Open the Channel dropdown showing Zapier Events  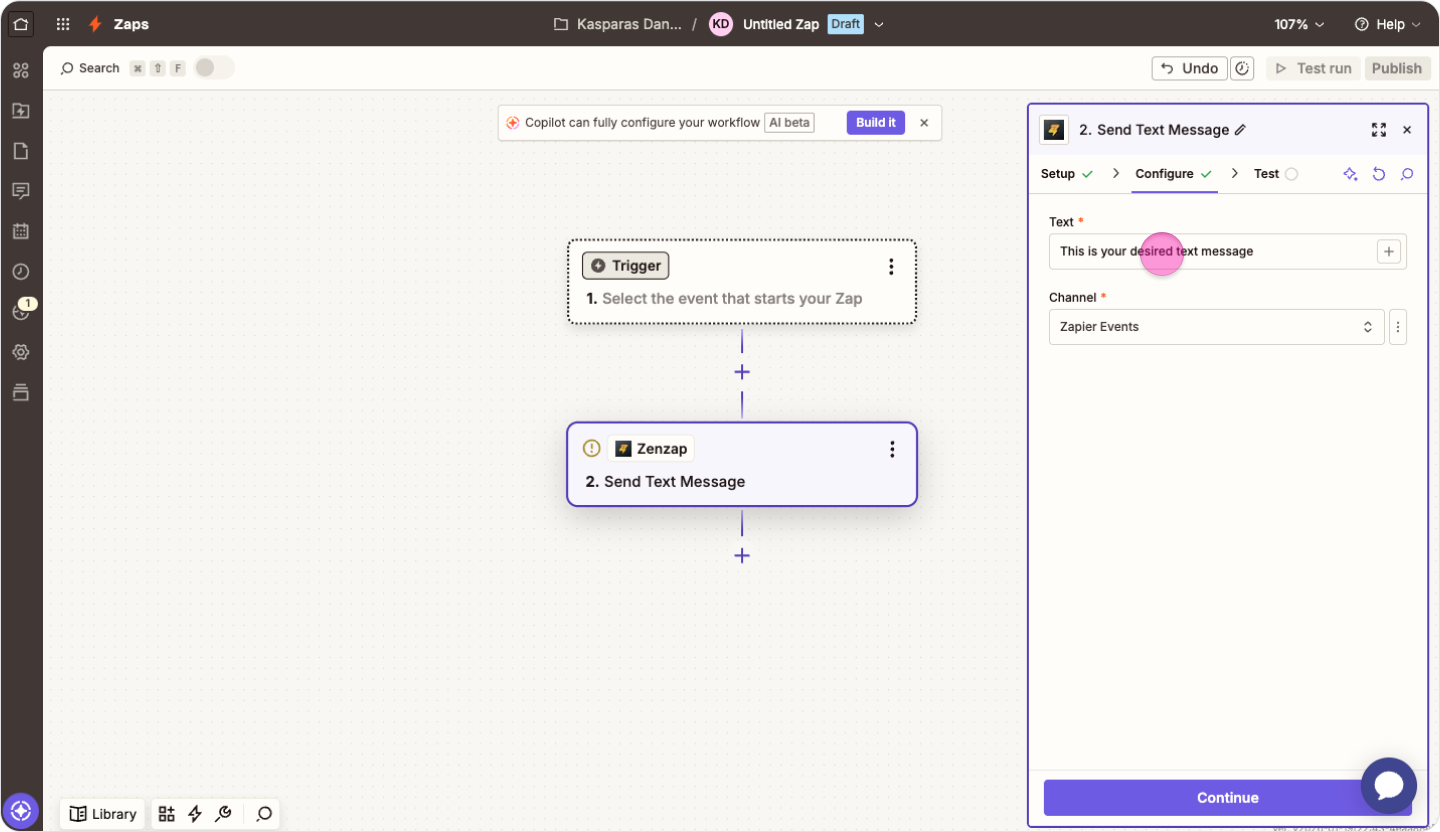click(x=1216, y=327)
